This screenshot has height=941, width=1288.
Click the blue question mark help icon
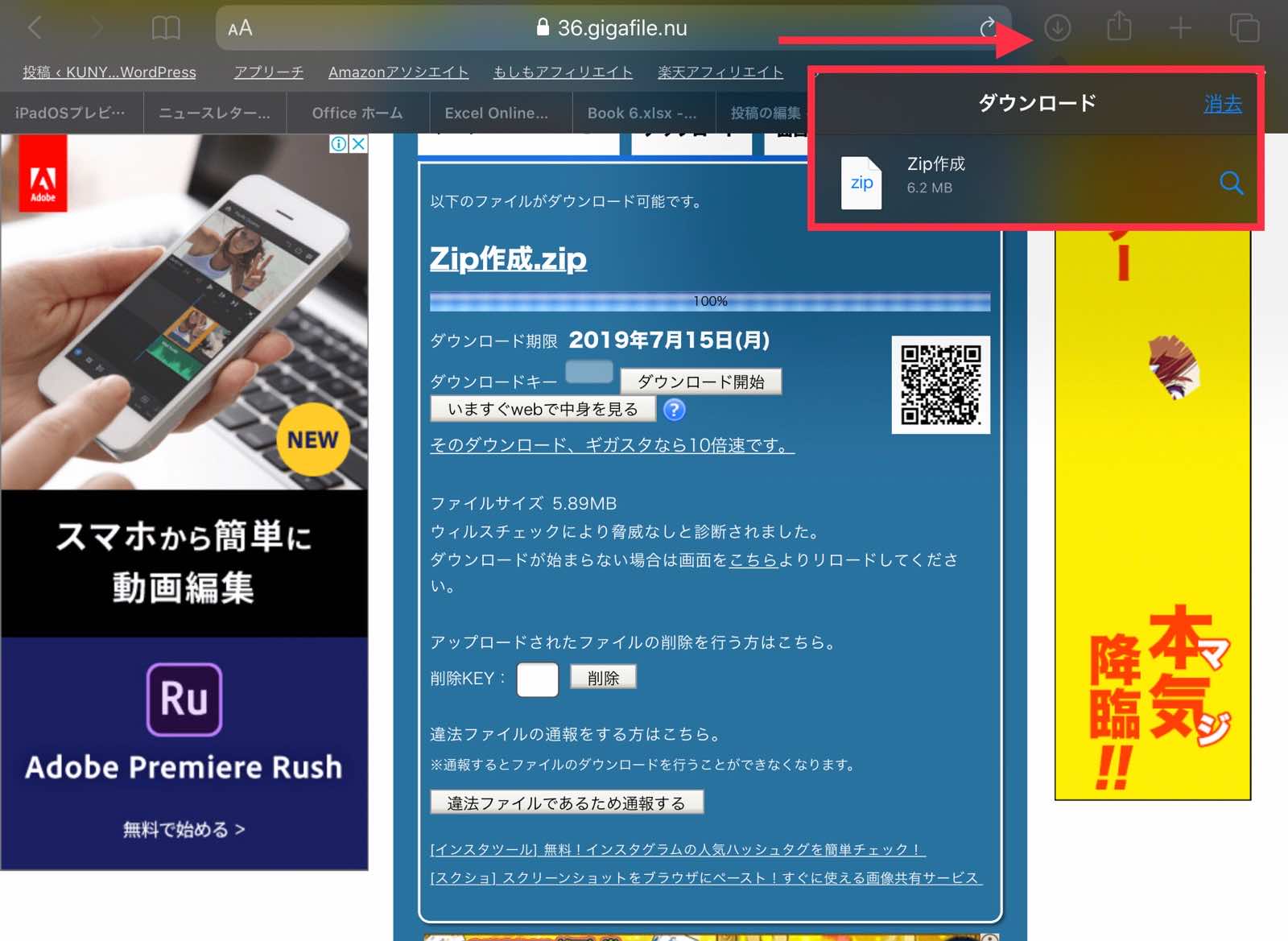(674, 410)
